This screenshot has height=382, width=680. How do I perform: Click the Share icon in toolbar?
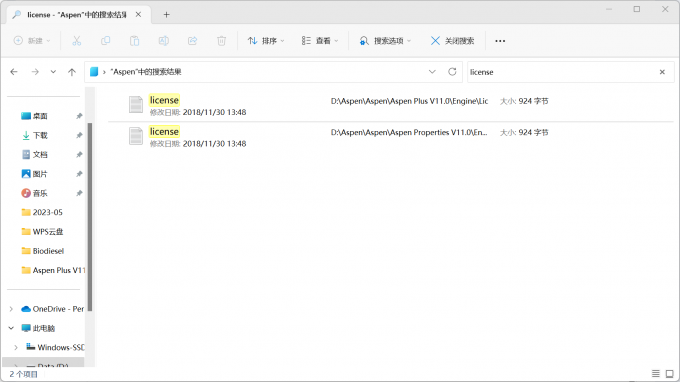coord(193,41)
